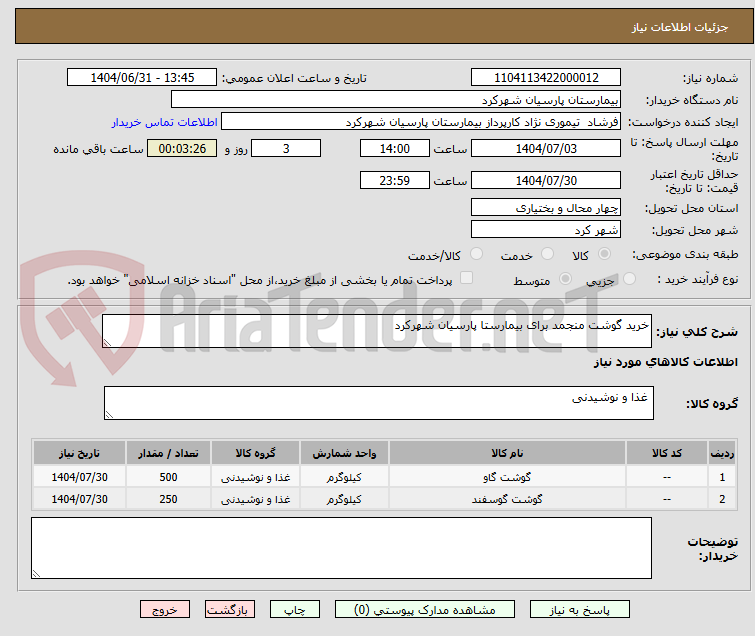755x636 pixels.
Task: Click the تعداد / مقدار column header
Action: (x=169, y=453)
